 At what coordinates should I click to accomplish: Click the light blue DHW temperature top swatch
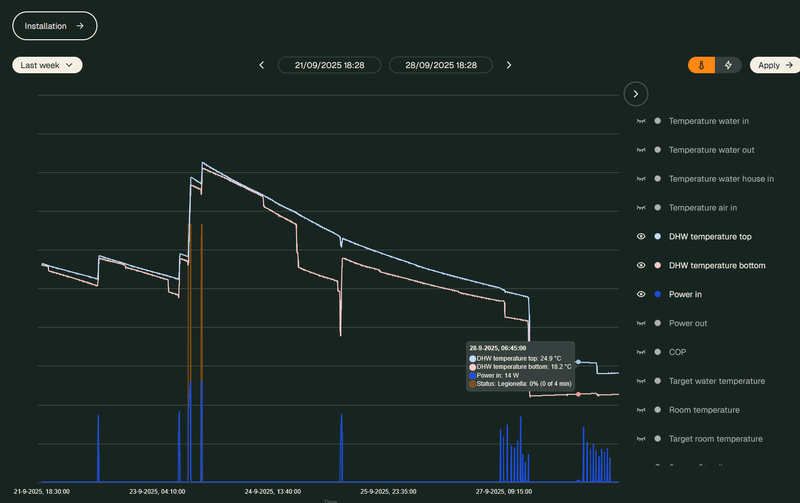[x=658, y=237]
